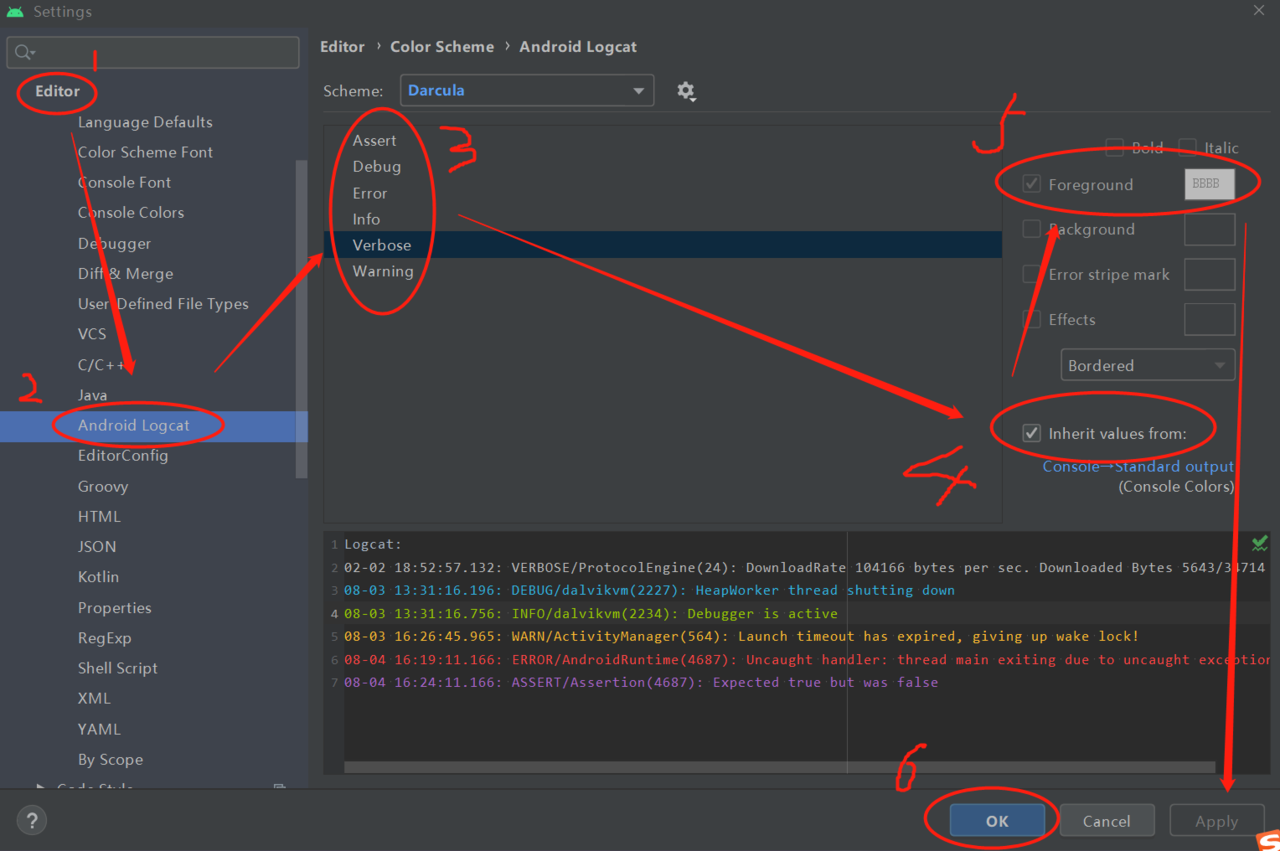The height and width of the screenshot is (851, 1280).
Task: Toggle the Italic checkbox
Action: pyautogui.click(x=1188, y=148)
